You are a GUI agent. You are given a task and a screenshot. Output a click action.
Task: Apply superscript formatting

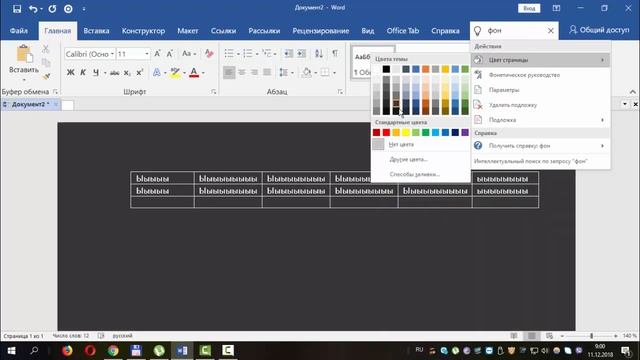(x=140, y=73)
